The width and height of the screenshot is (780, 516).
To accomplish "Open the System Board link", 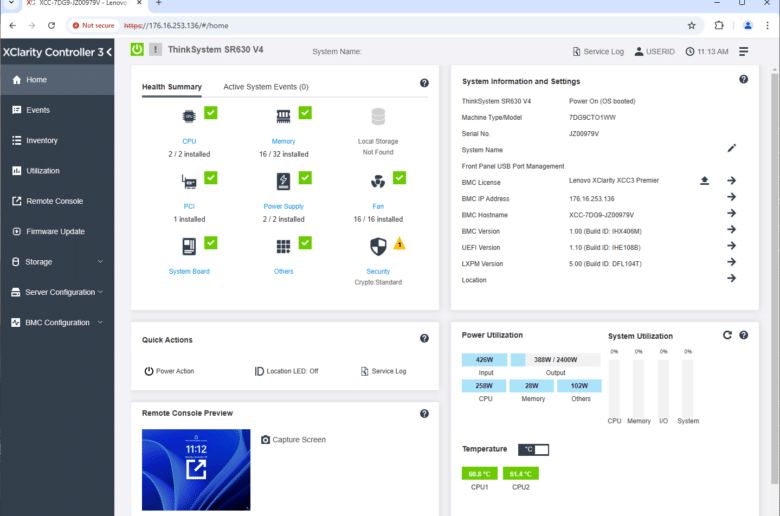I will tap(189, 271).
